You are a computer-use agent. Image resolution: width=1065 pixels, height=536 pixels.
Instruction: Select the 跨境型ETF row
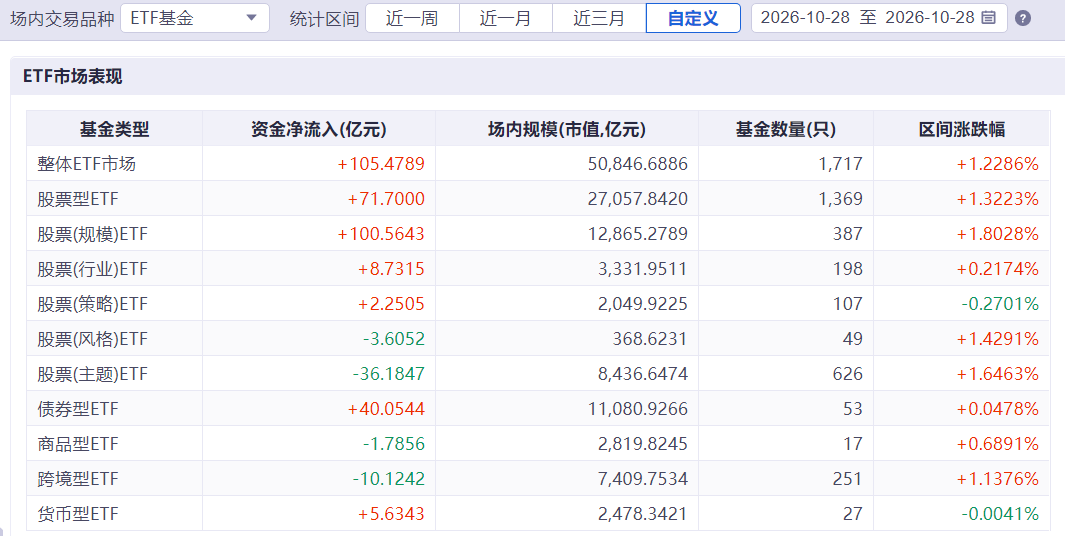pos(539,479)
